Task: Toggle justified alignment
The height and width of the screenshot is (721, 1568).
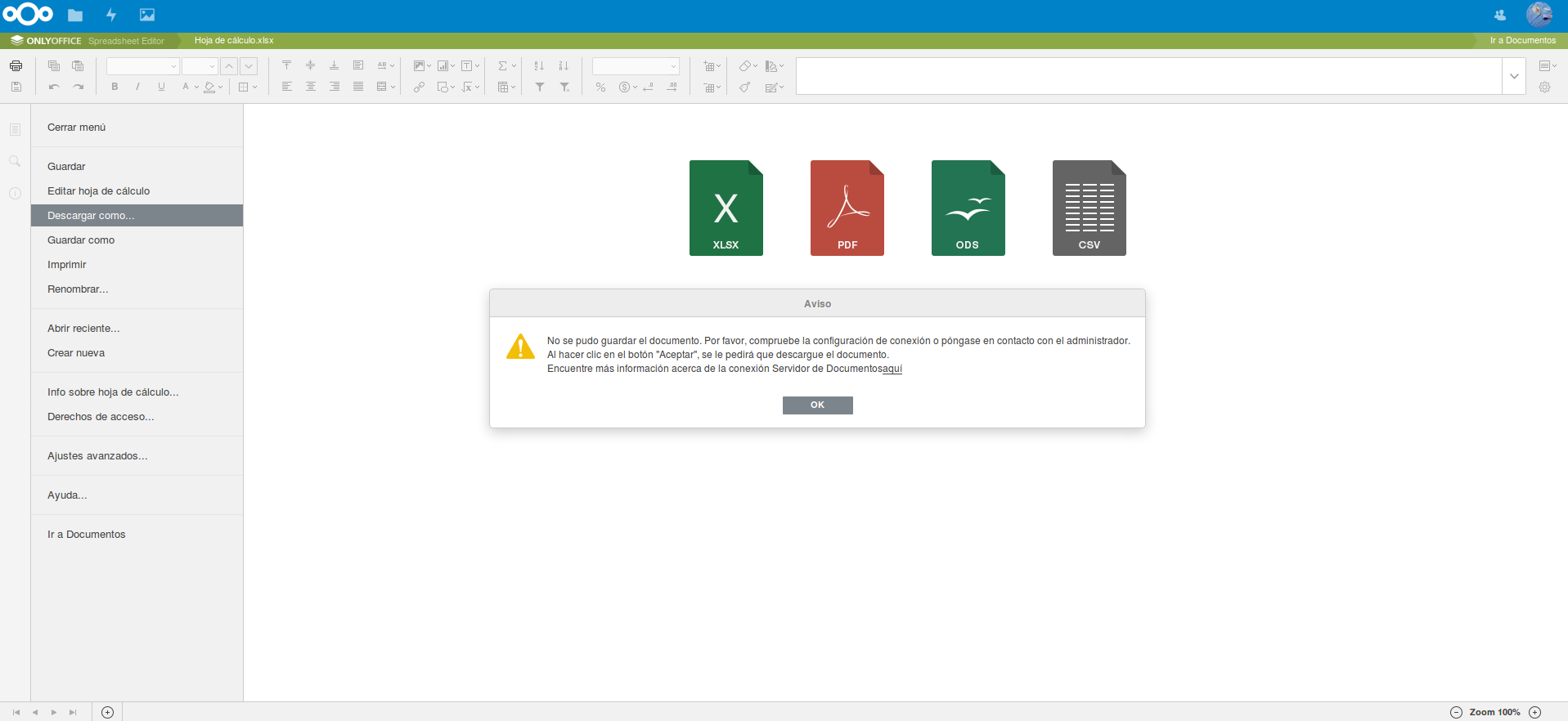Action: click(x=358, y=87)
